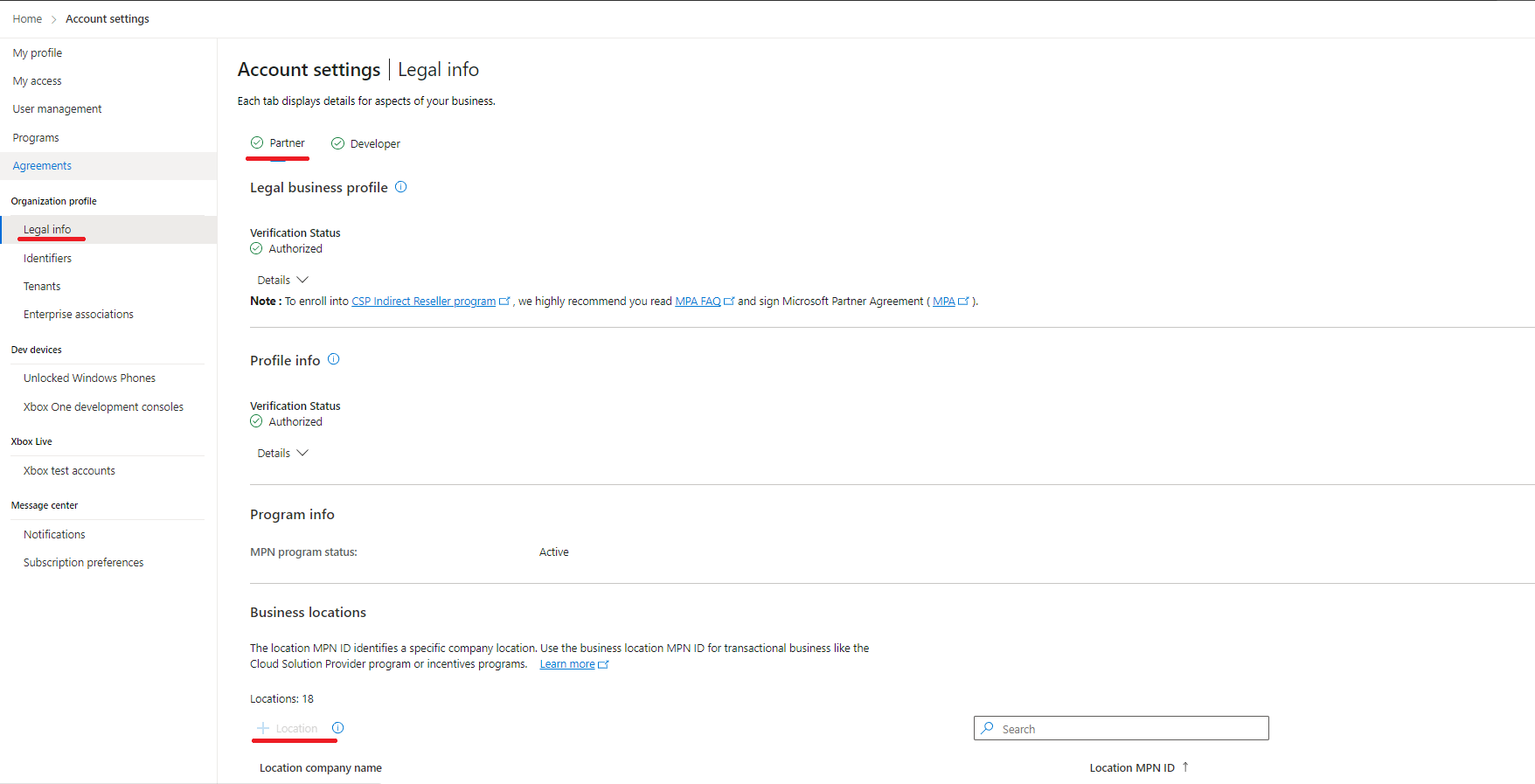The width and height of the screenshot is (1535, 784).
Task: Go to Home breadcrumb
Action: (x=27, y=19)
